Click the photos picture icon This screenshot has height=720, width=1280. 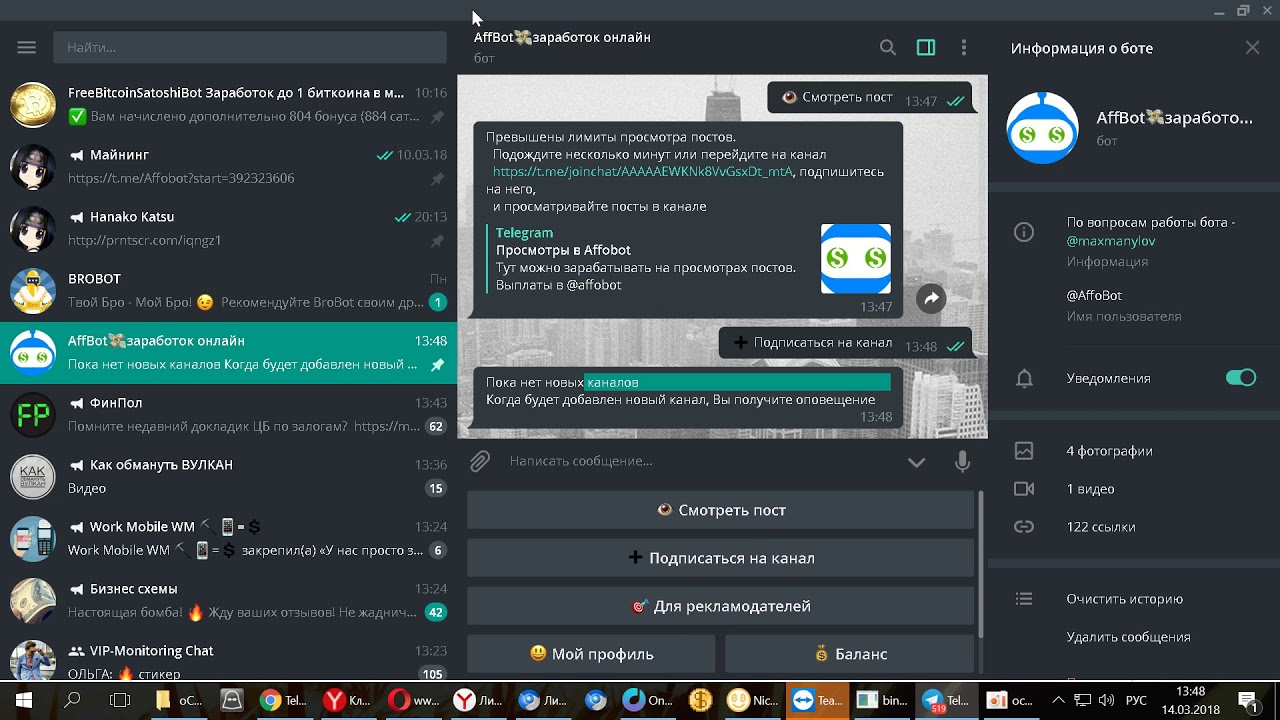tap(1024, 451)
